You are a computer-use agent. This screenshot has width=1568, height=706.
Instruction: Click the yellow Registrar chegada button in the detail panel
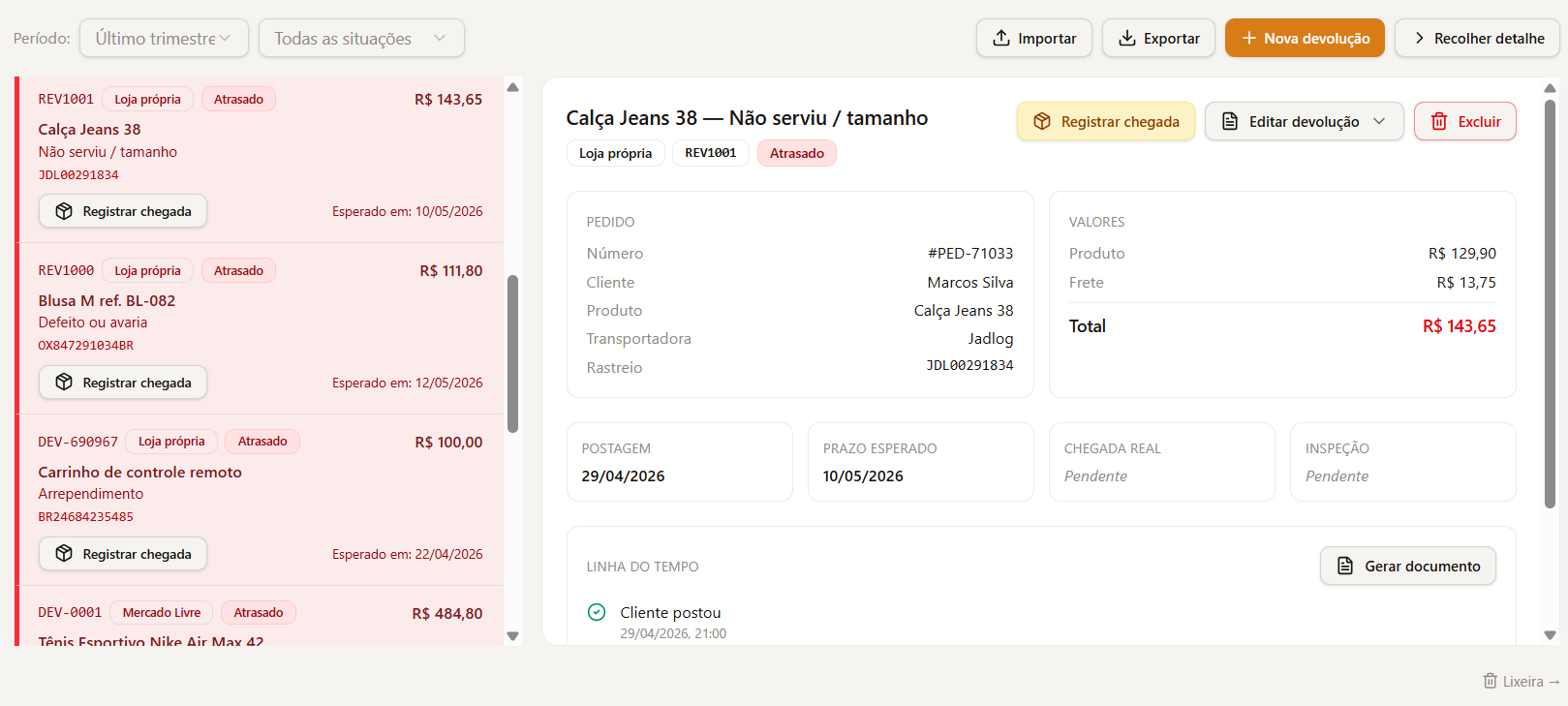[x=1106, y=121]
